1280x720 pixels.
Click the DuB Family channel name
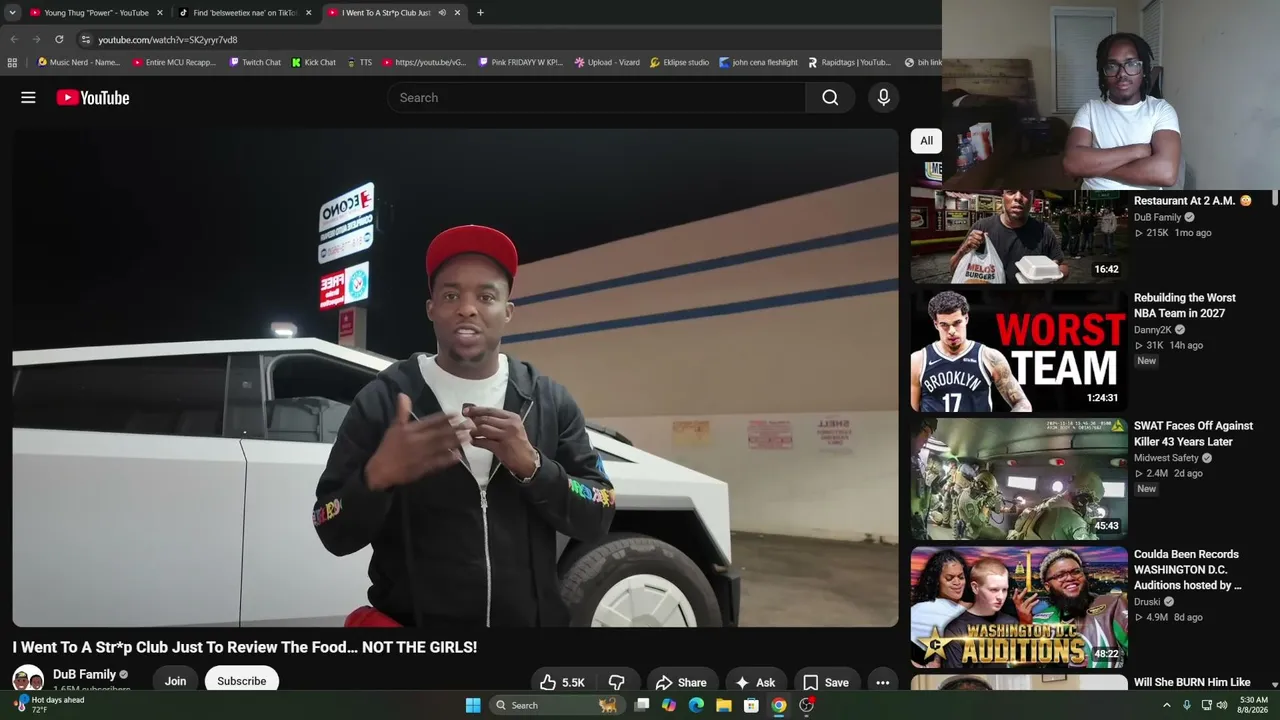(x=84, y=674)
